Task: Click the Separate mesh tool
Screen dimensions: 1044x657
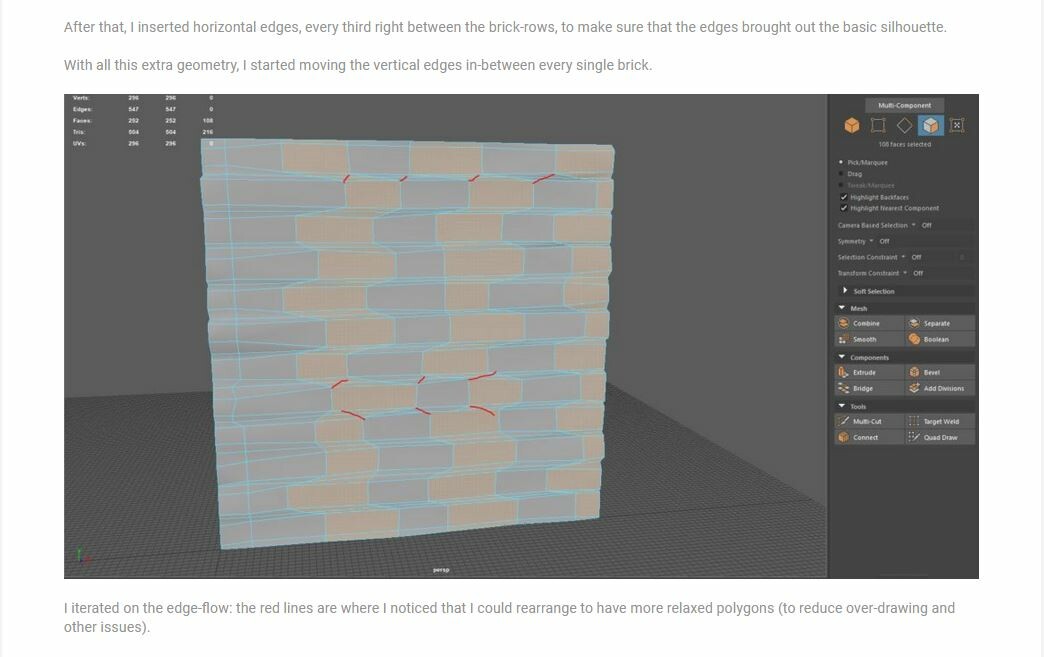Action: coord(939,323)
